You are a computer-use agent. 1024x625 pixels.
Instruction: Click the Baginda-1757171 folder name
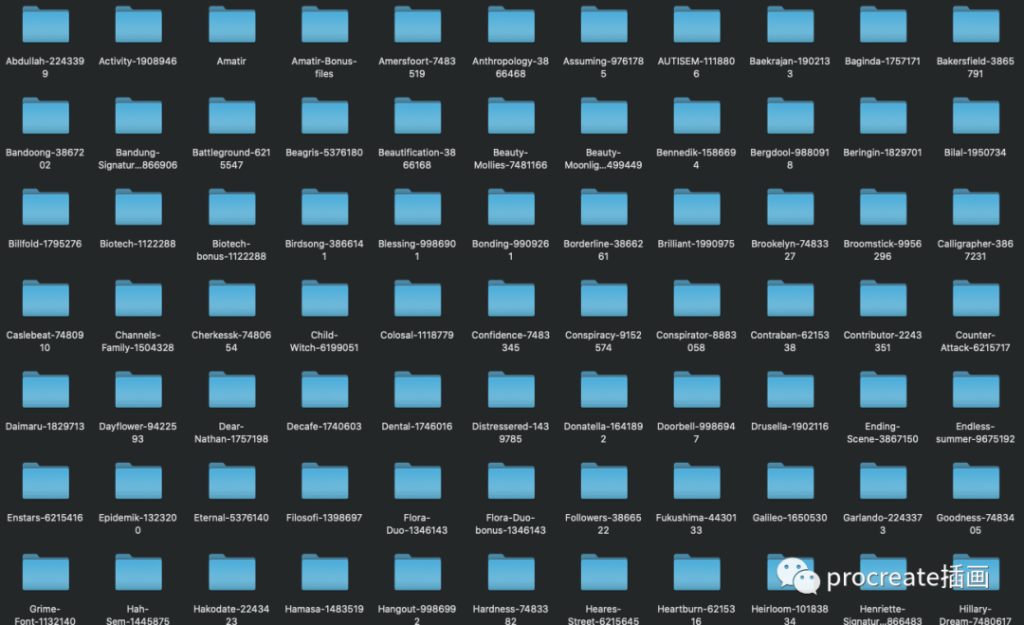click(882, 61)
